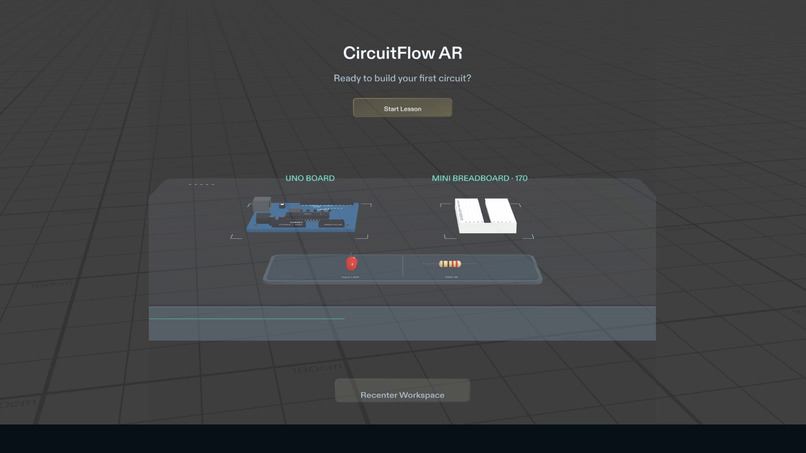Click the Recenter Workspace button
The image size is (806, 453).
click(402, 391)
